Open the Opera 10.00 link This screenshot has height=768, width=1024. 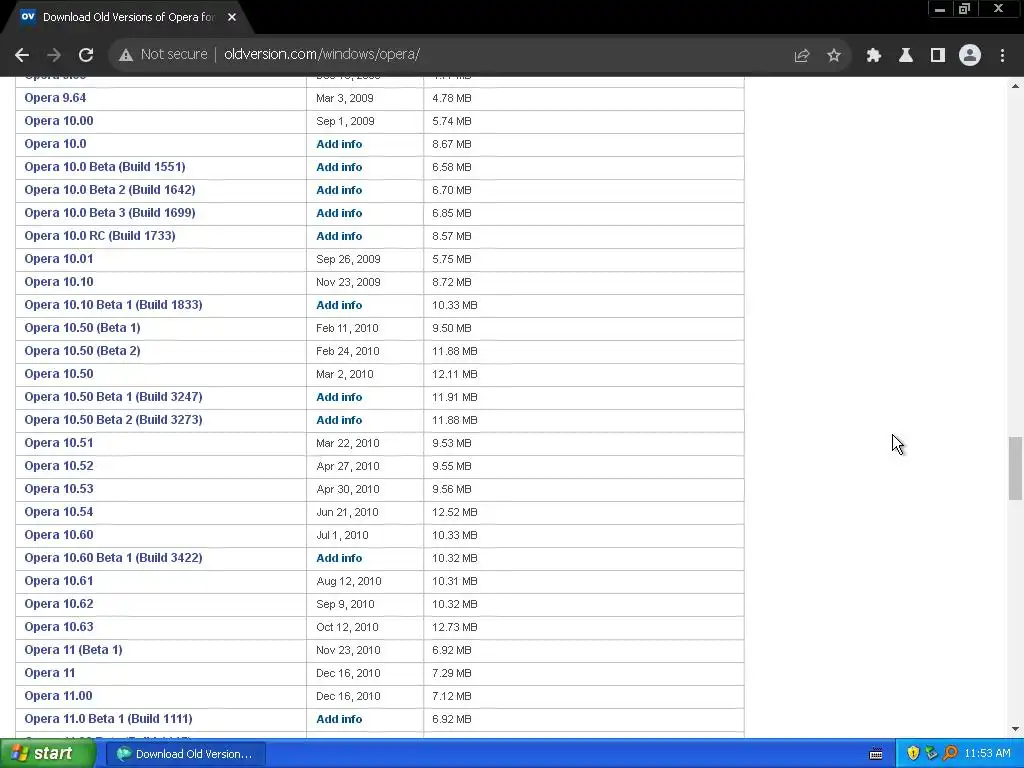coord(59,121)
